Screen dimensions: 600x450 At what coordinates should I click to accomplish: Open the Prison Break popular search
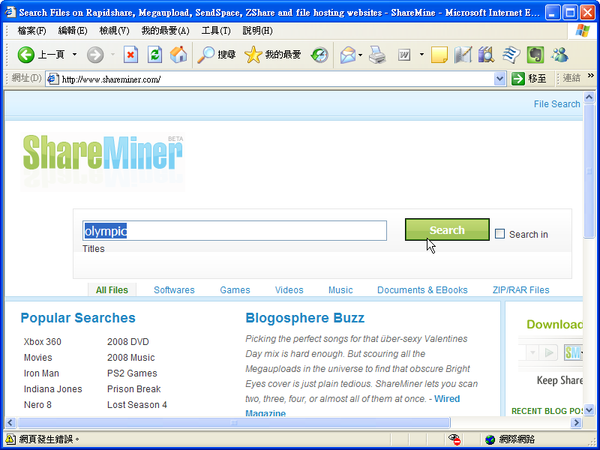click(x=134, y=388)
